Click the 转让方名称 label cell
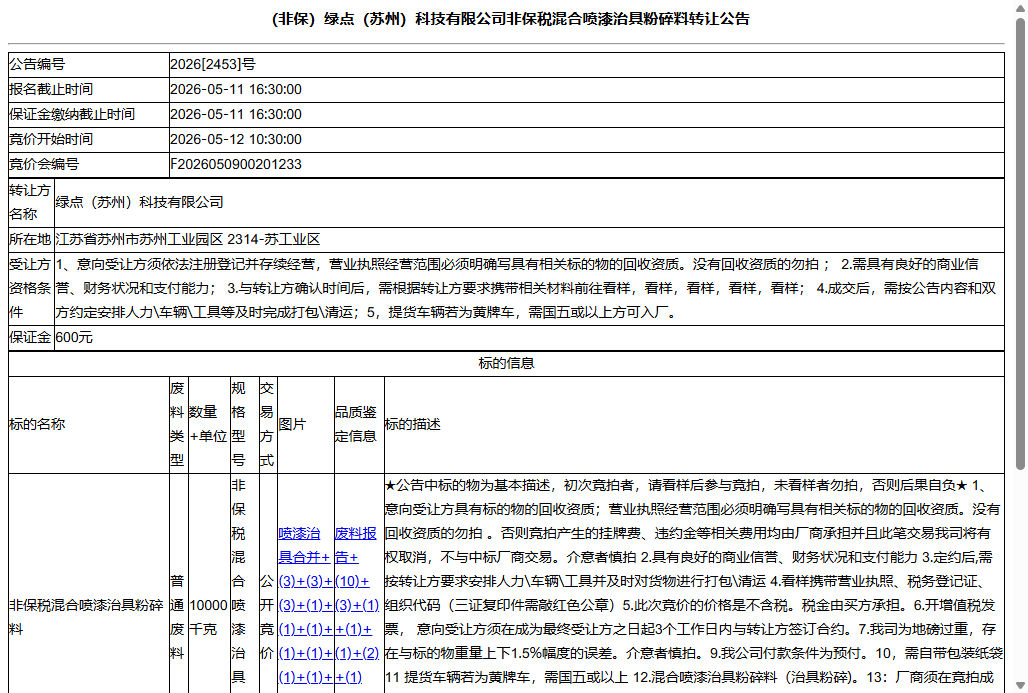The image size is (1028, 693). pyautogui.click(x=31, y=203)
